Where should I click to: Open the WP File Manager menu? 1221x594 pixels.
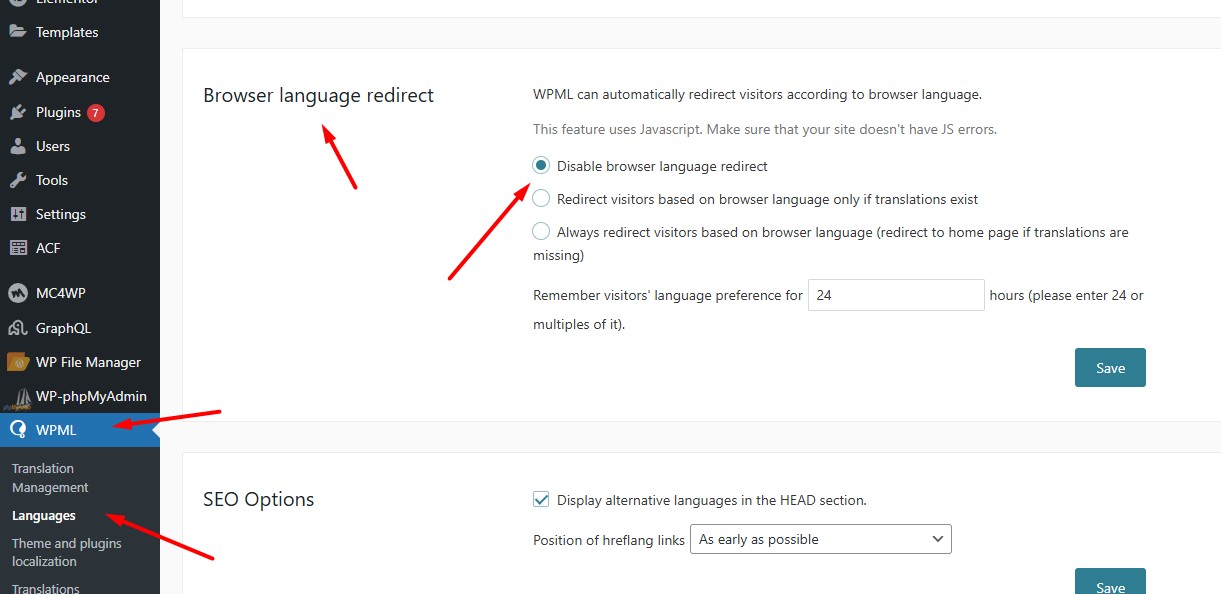pos(88,362)
